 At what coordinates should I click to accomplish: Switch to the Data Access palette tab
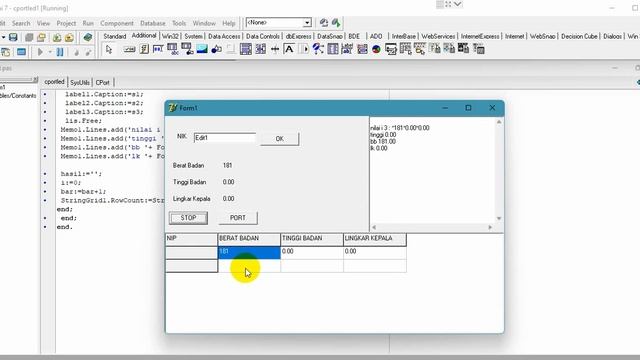click(x=224, y=36)
